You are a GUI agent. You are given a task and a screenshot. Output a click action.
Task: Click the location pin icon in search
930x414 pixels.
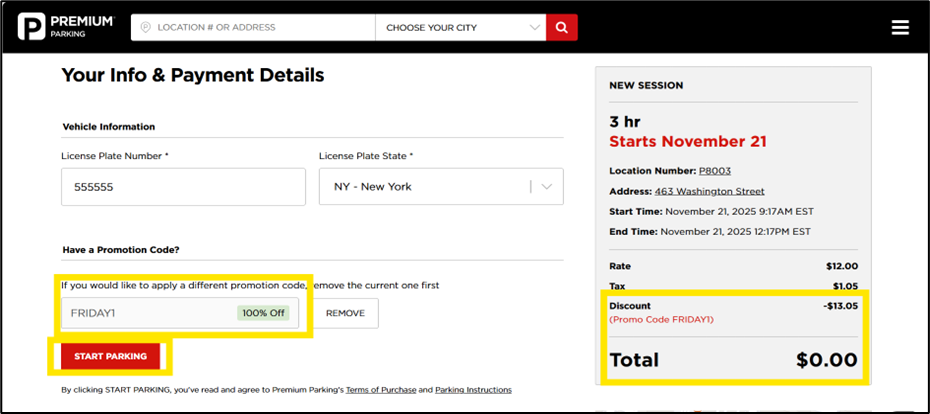[x=145, y=27]
